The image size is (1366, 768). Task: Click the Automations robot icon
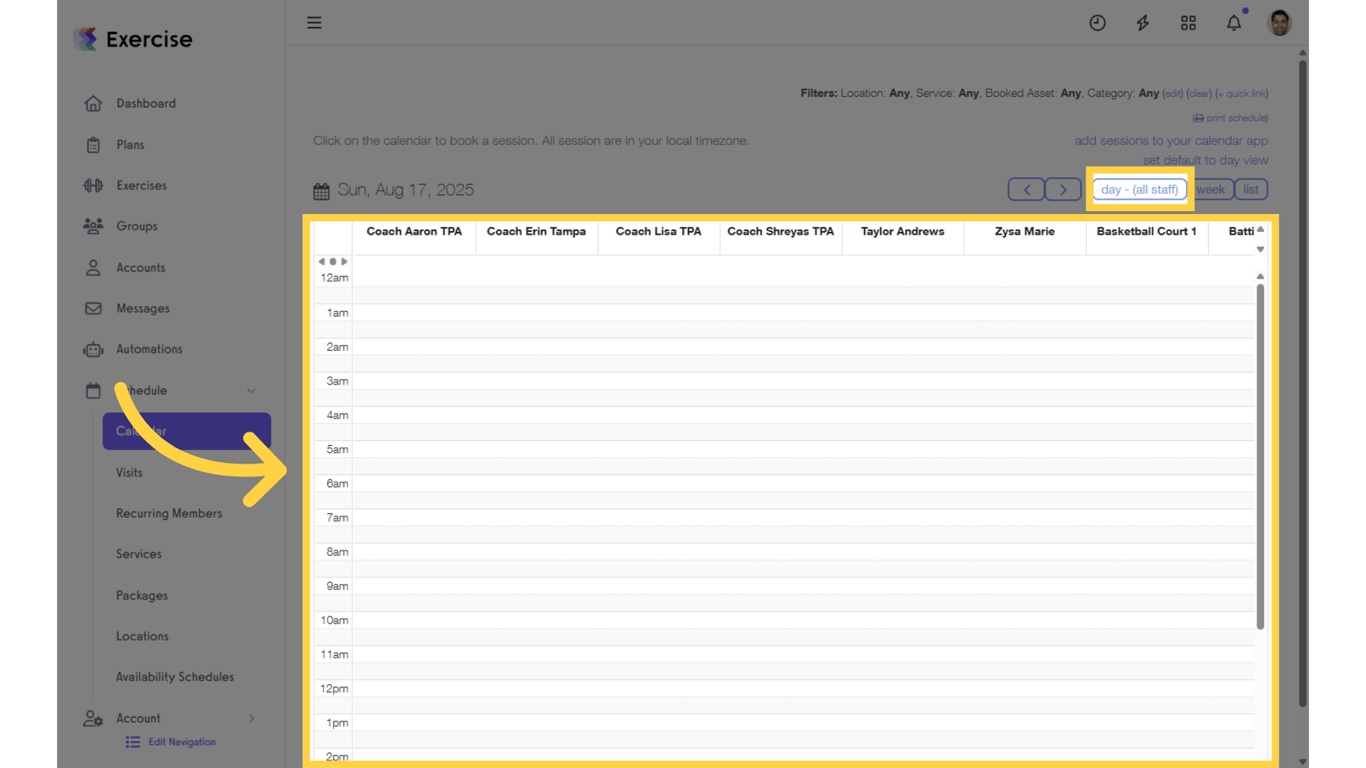tap(93, 349)
